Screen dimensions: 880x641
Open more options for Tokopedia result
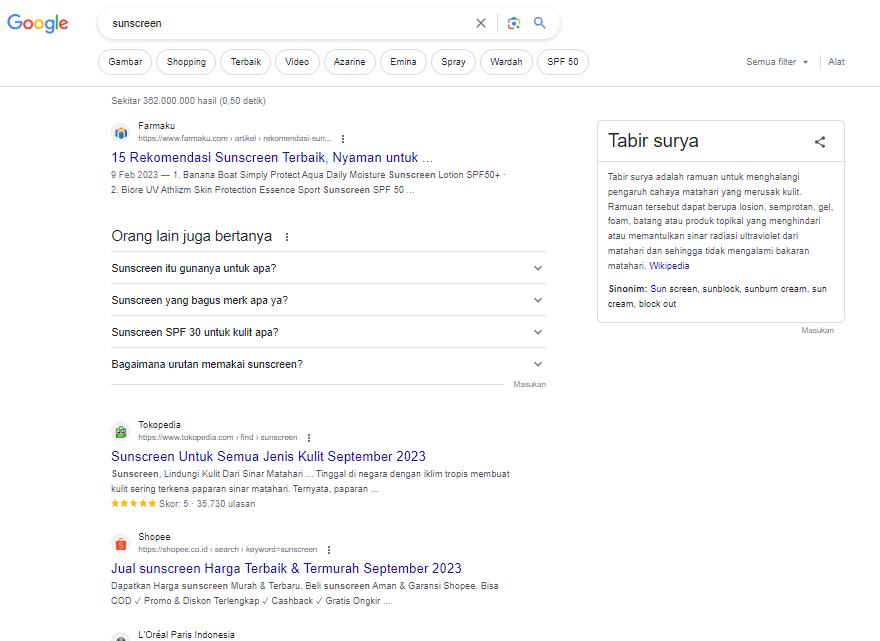coord(309,438)
